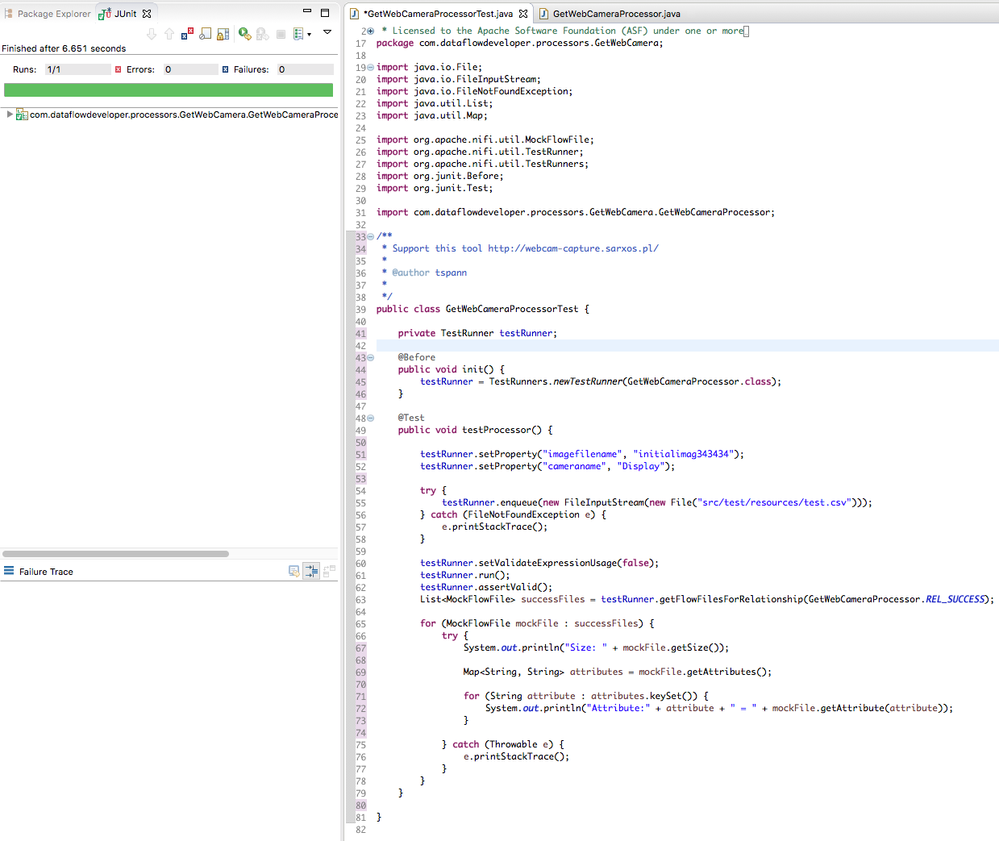Click the green test progress bar
The width and height of the screenshot is (999, 841).
[x=168, y=89]
